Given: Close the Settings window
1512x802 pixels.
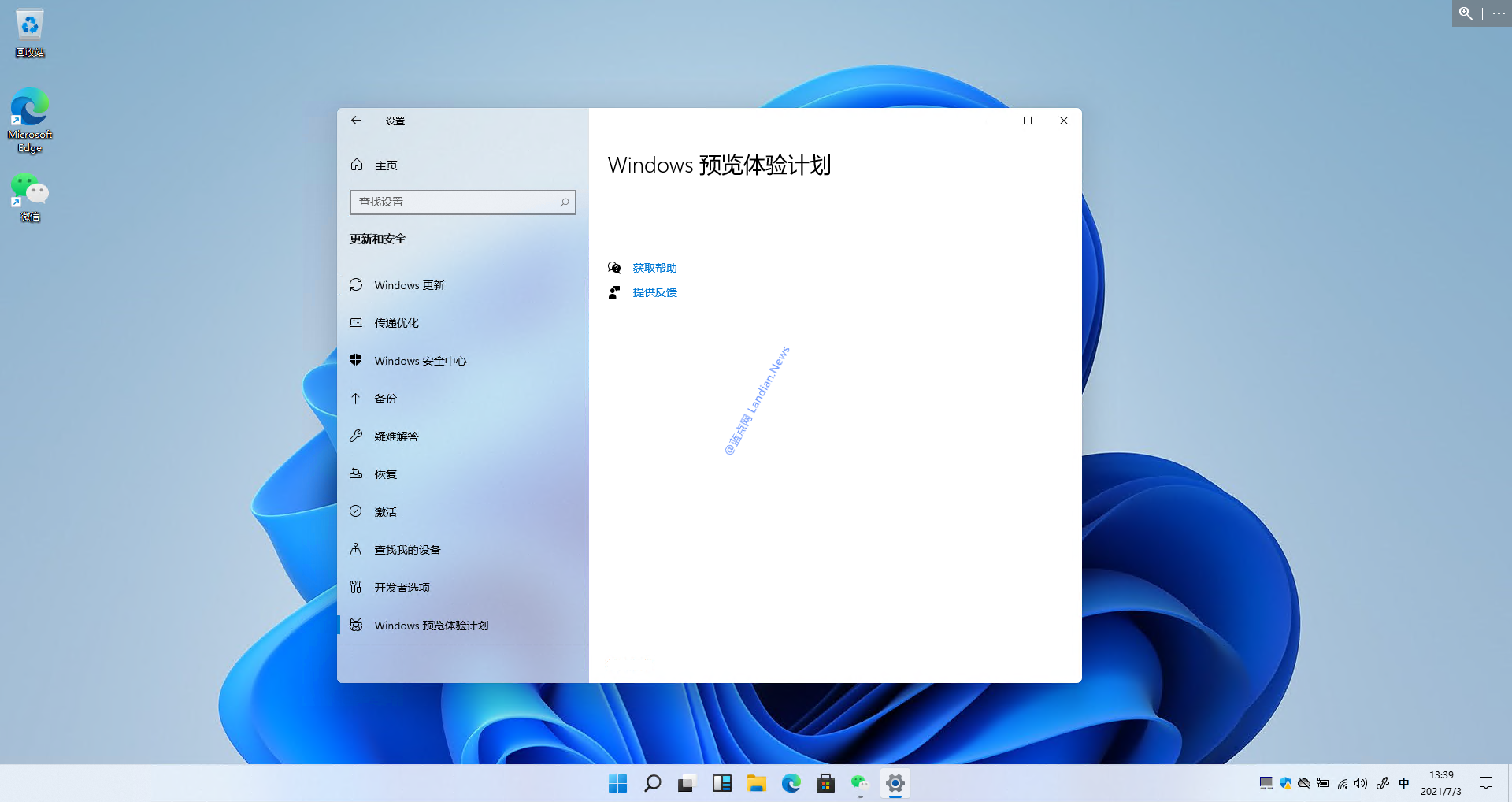Looking at the screenshot, I should click(x=1064, y=121).
